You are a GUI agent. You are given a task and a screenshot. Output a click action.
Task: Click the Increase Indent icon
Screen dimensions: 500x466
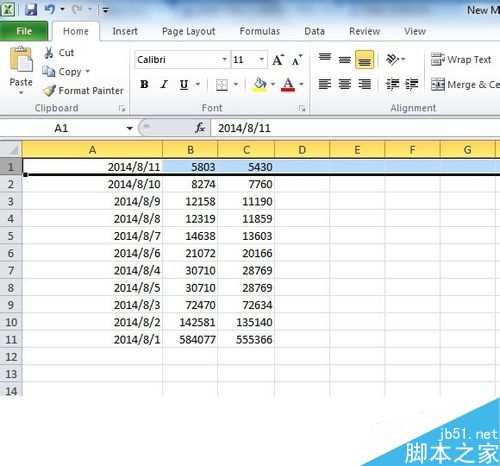[412, 84]
